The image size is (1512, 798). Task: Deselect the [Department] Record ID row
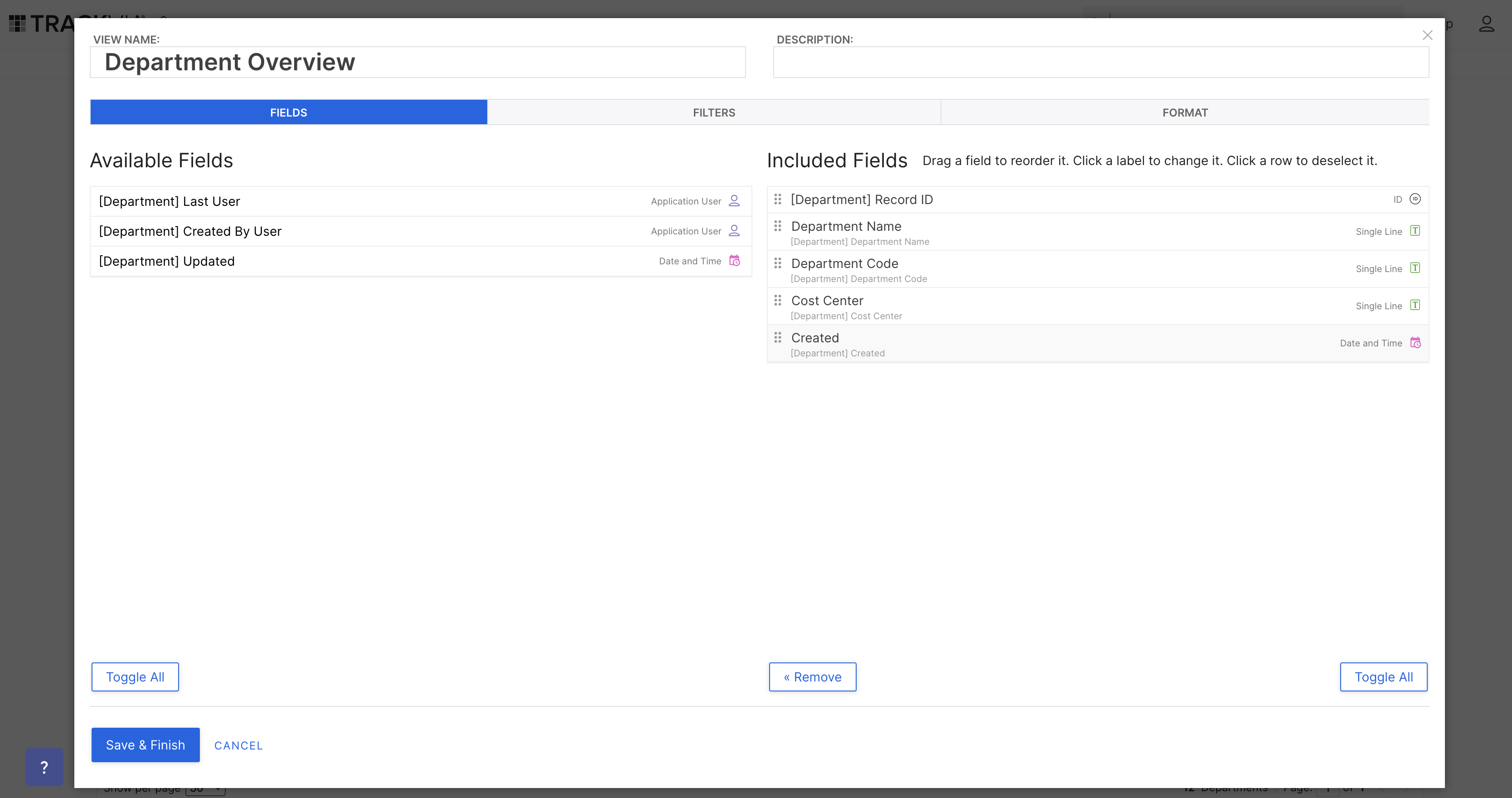point(1098,199)
